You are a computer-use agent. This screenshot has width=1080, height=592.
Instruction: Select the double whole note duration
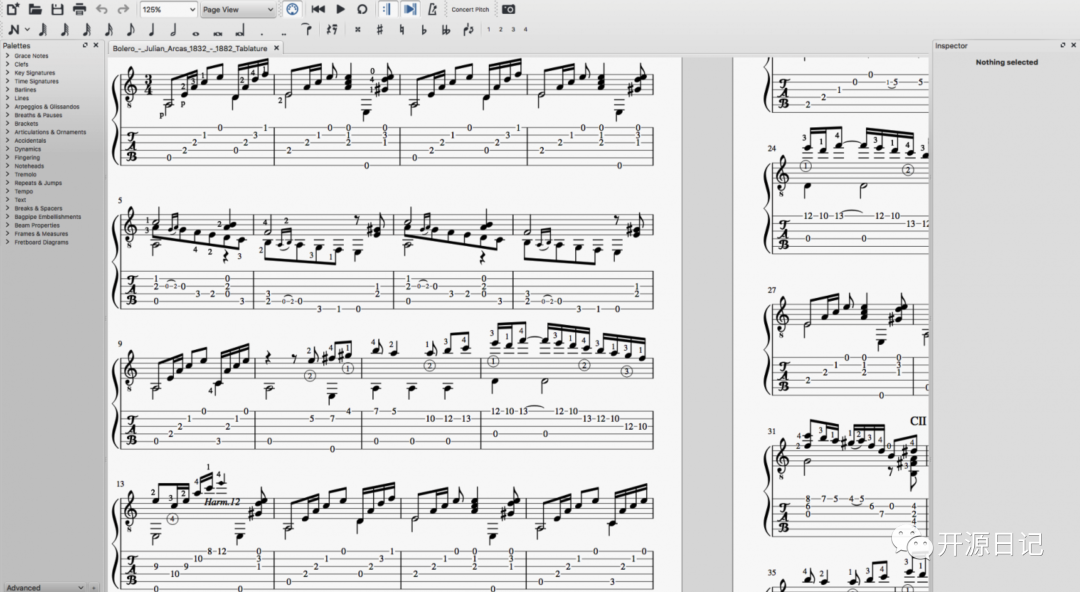(217, 32)
